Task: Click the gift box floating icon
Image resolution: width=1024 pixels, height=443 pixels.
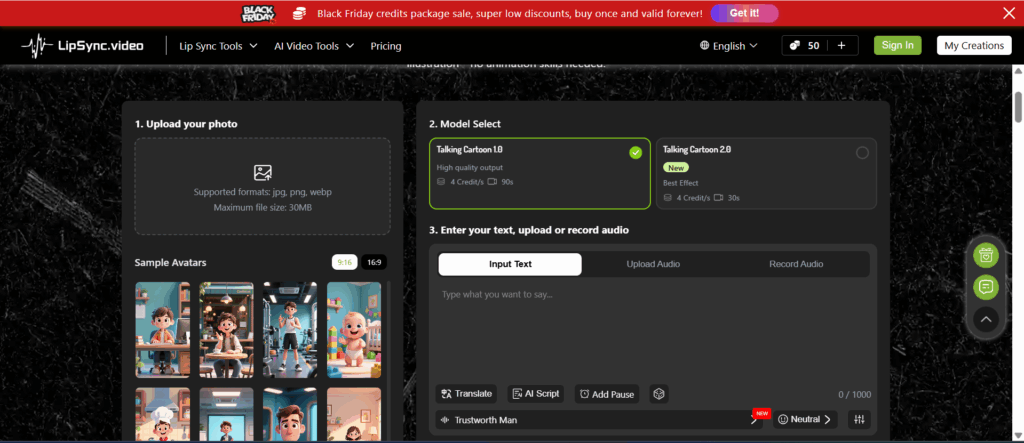Action: point(985,255)
